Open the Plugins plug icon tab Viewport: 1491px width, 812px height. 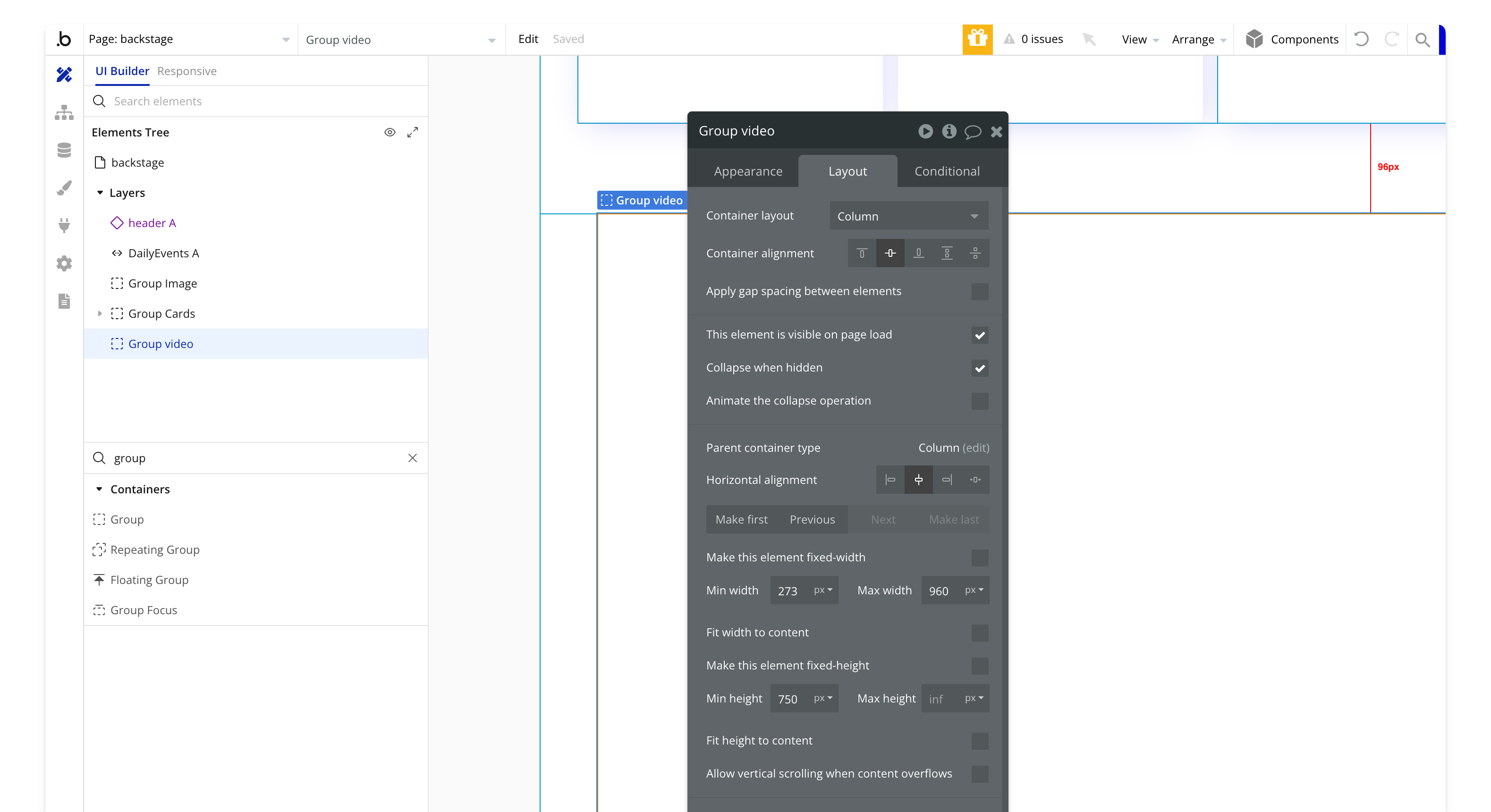point(64,225)
